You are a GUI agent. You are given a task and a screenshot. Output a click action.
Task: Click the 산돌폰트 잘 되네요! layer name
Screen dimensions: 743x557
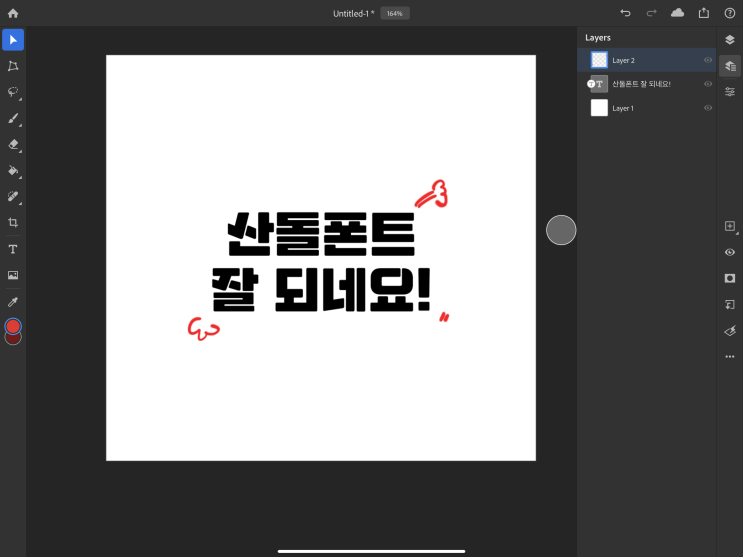coord(641,84)
